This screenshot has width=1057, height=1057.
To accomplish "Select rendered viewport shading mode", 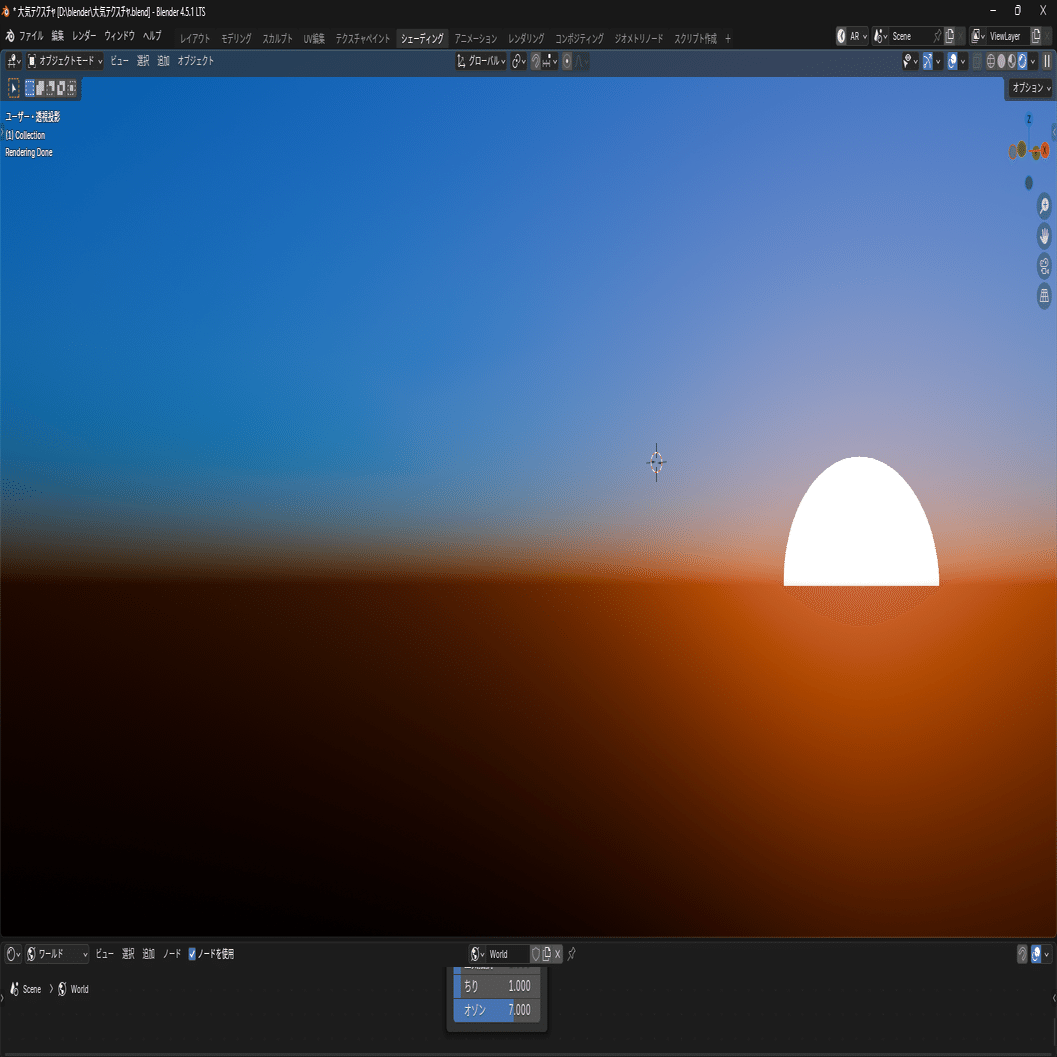I will coord(1022,61).
